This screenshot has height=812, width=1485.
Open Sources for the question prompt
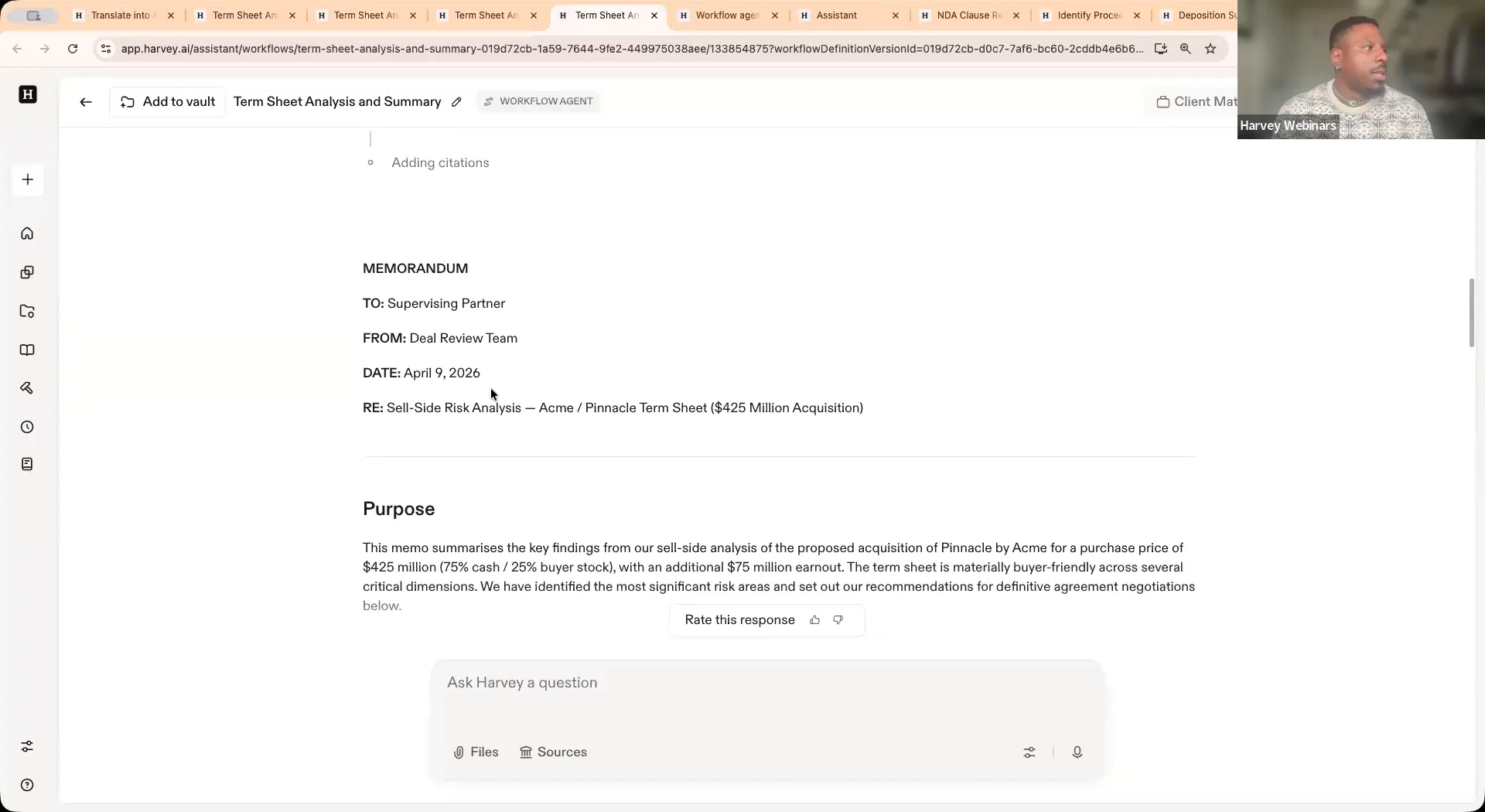(x=553, y=752)
